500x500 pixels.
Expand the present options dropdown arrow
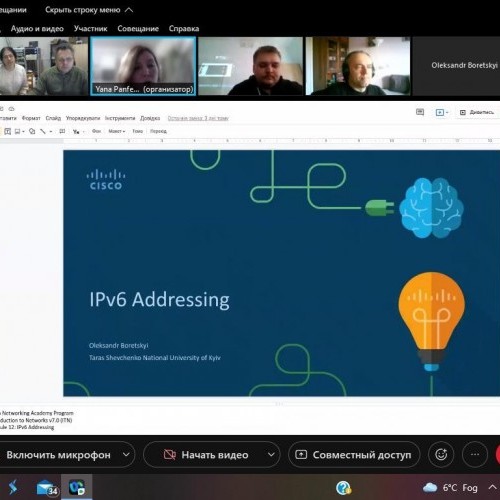click(447, 113)
